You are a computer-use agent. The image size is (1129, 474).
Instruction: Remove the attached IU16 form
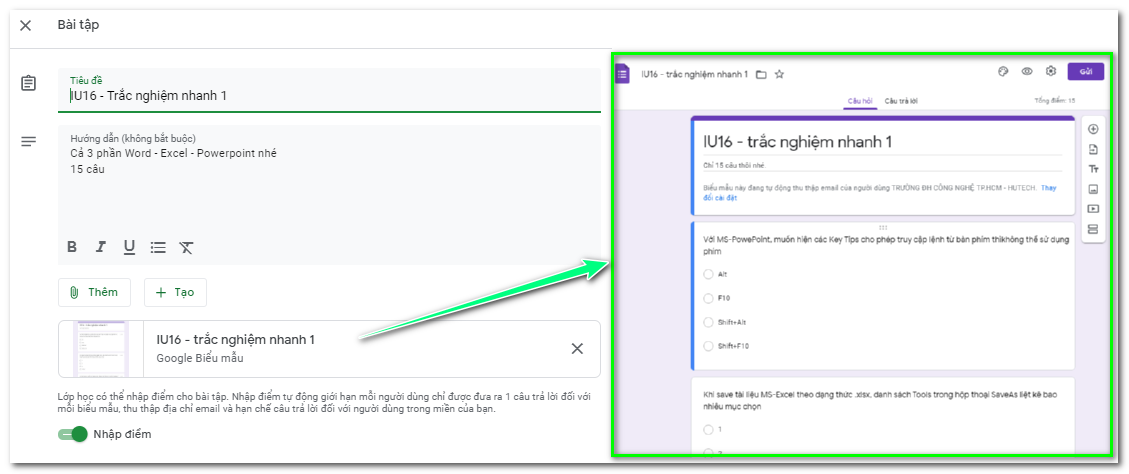pos(577,349)
